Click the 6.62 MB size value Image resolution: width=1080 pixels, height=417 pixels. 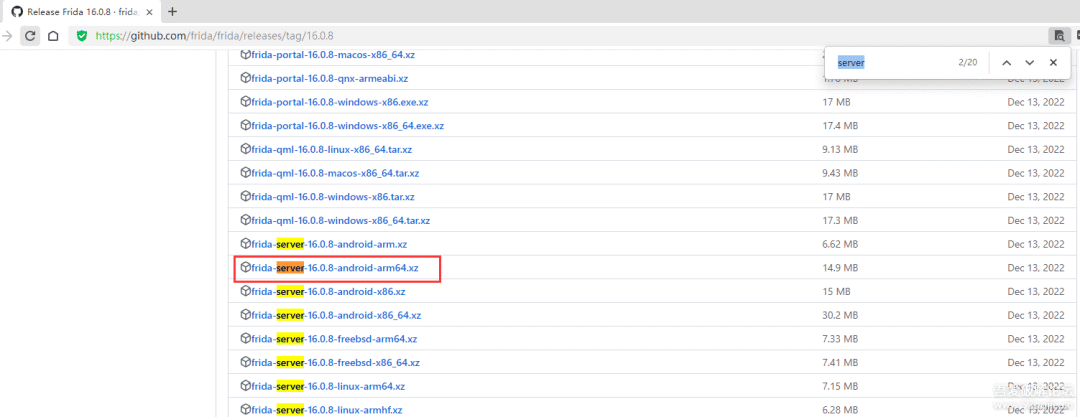pos(840,244)
